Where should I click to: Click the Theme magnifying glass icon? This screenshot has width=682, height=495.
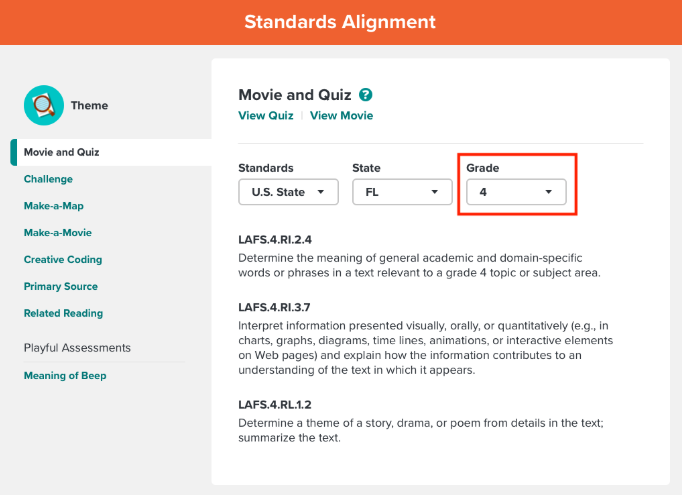pyautogui.click(x=44, y=105)
